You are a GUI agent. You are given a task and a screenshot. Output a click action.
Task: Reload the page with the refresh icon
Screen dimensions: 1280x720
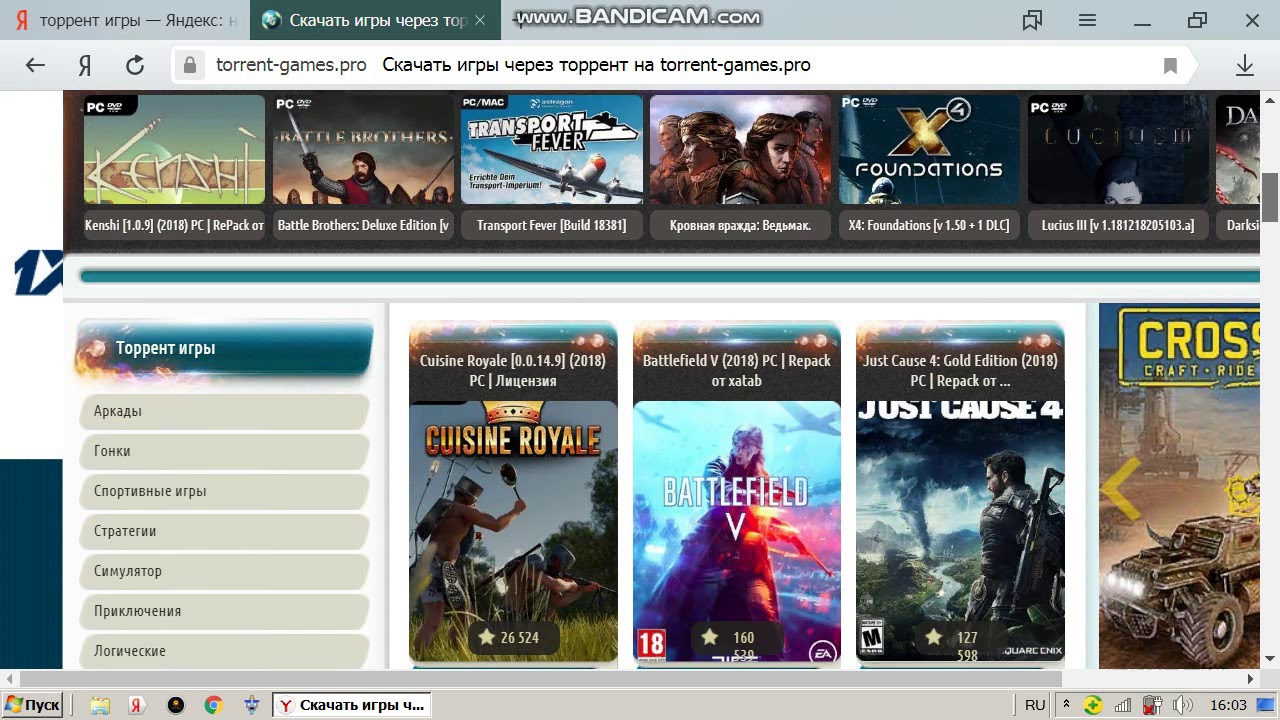(x=135, y=65)
